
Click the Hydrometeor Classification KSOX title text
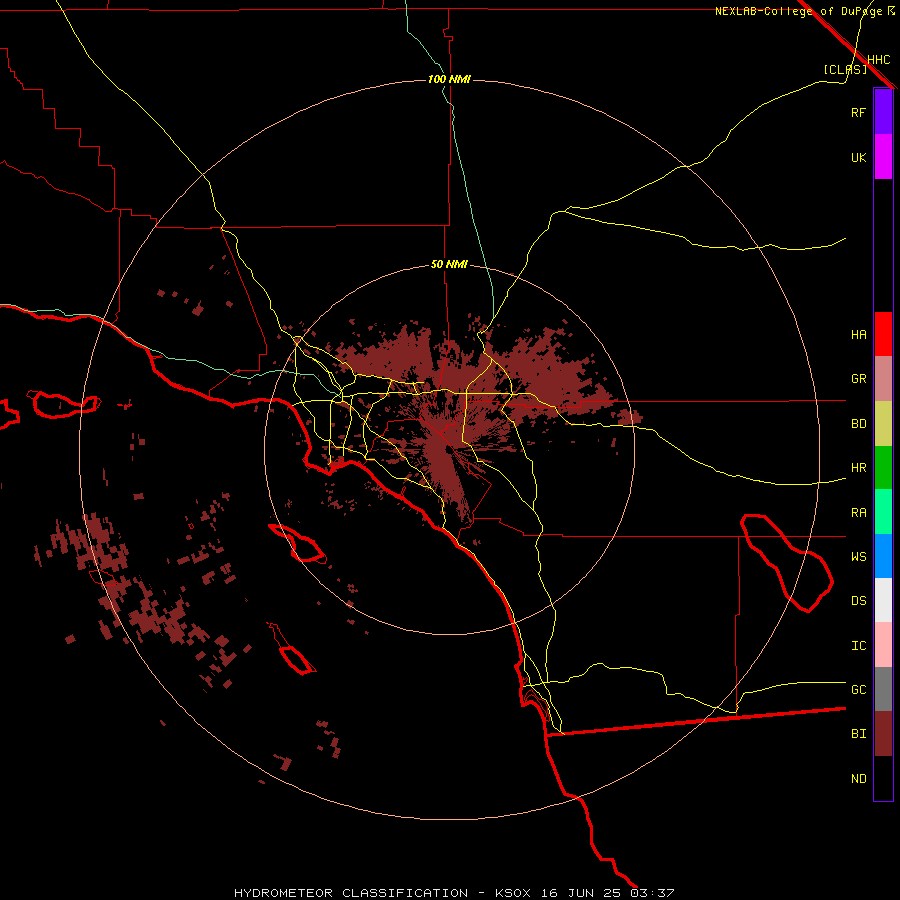tap(454, 893)
